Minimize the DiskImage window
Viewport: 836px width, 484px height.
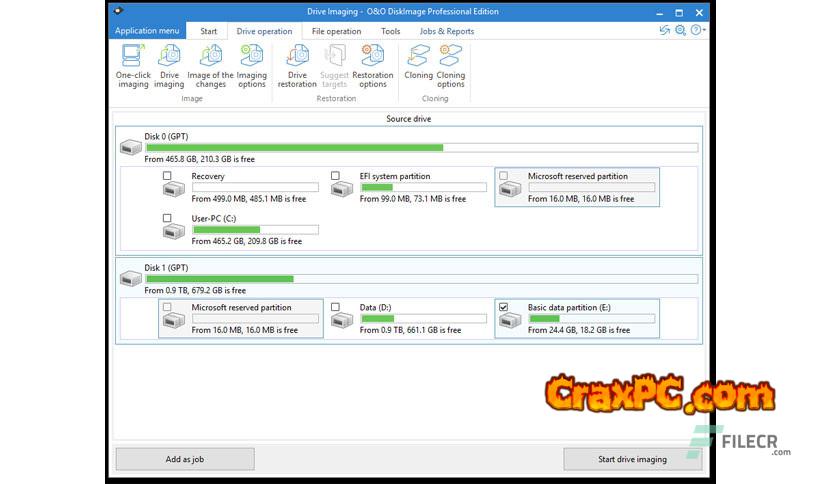(660, 12)
